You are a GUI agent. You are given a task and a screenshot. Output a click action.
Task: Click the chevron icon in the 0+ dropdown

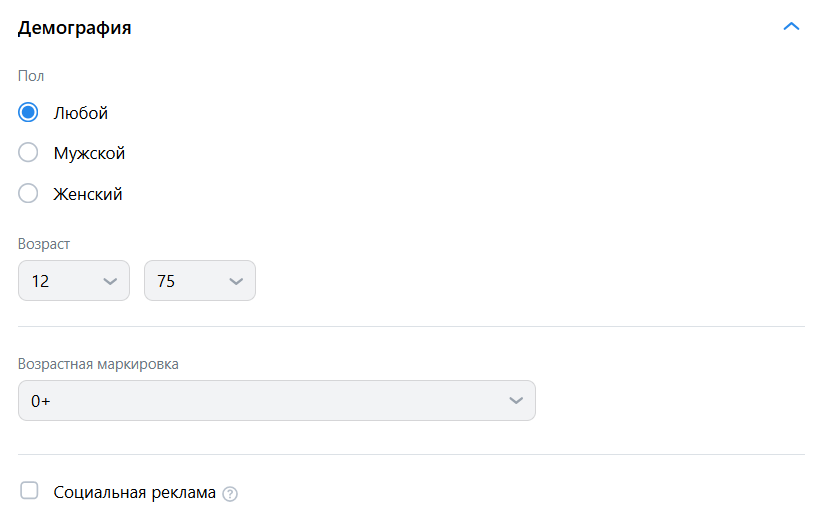[516, 400]
